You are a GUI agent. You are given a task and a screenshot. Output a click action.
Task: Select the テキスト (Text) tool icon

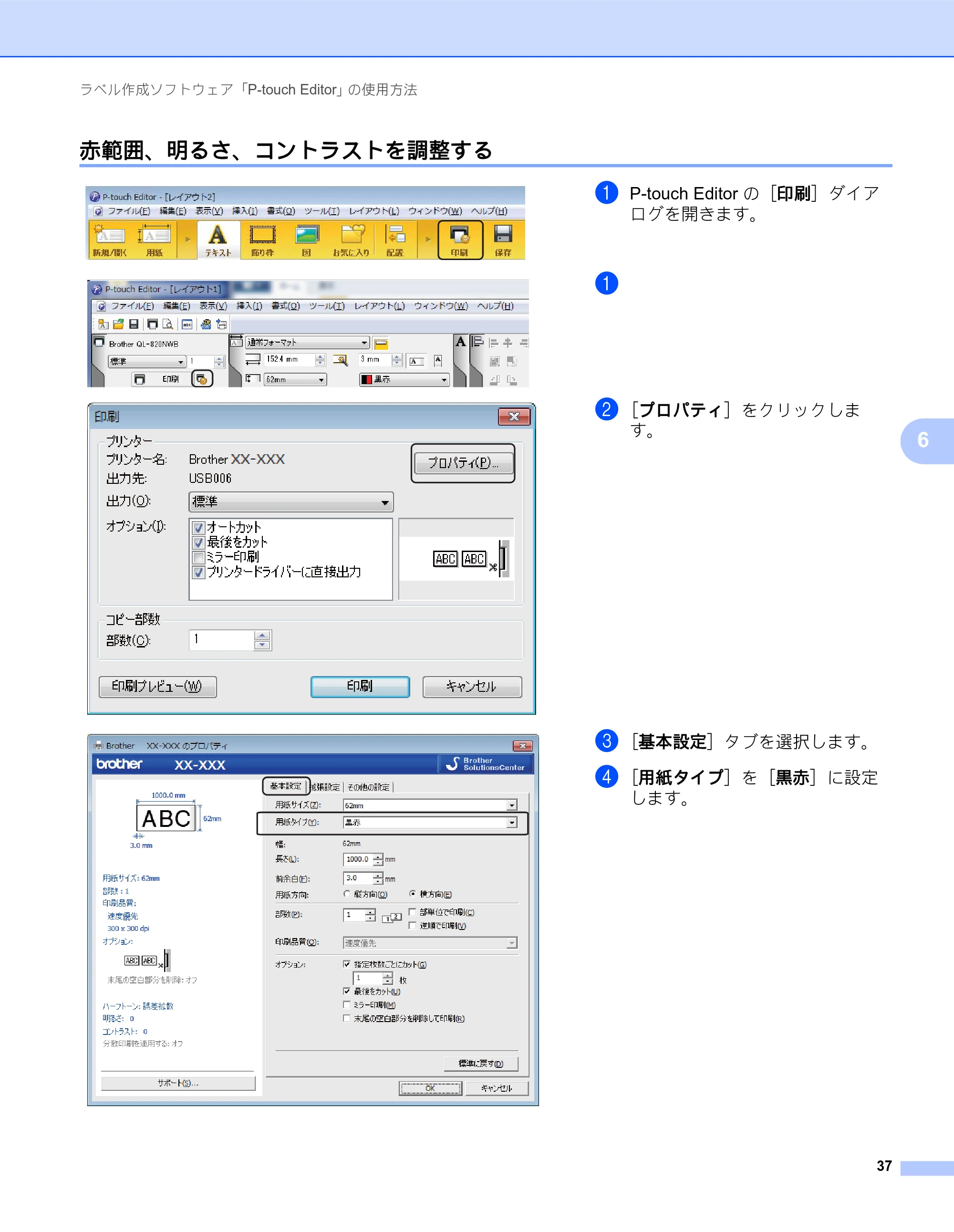(218, 240)
